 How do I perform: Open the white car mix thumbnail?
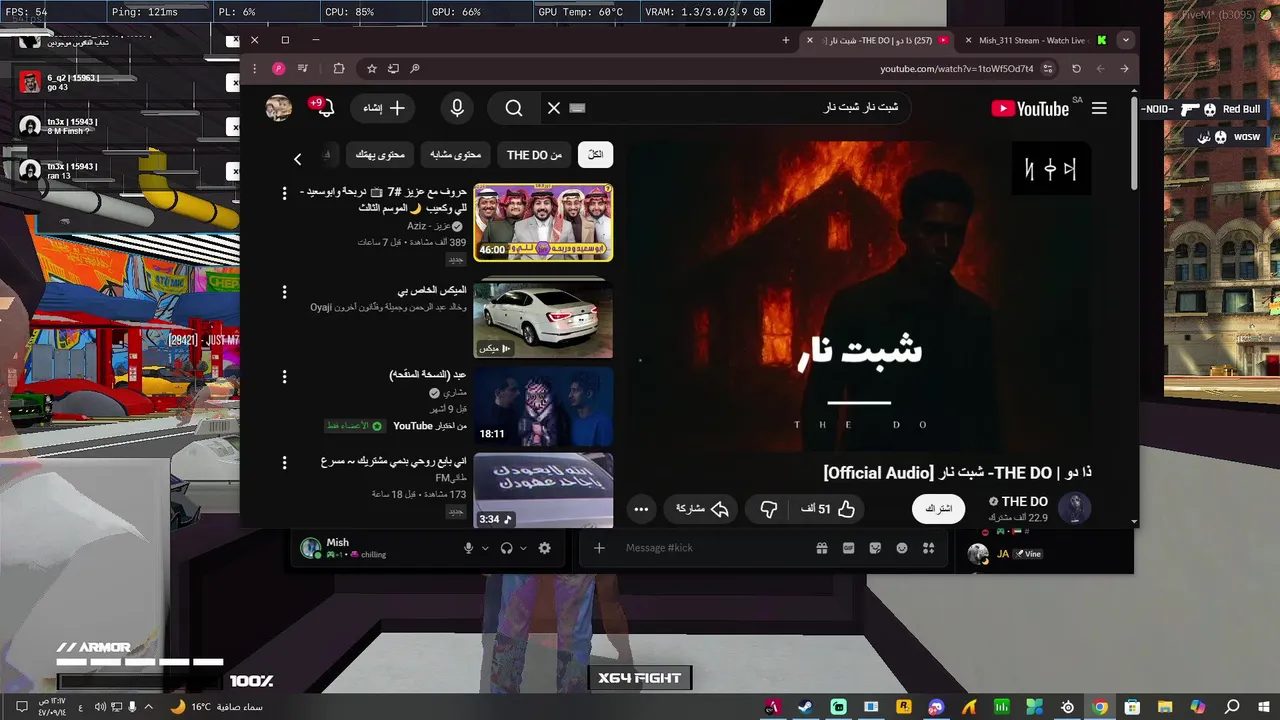tap(543, 318)
